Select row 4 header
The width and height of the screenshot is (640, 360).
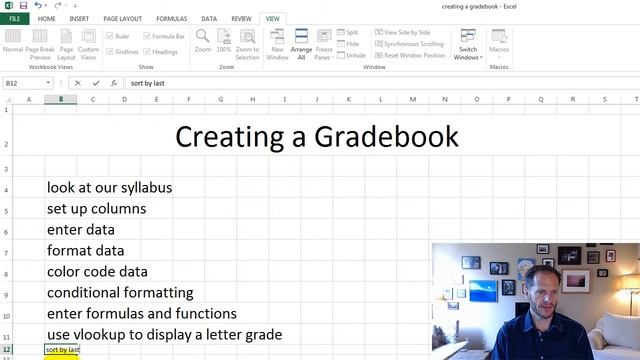[x=6, y=187]
